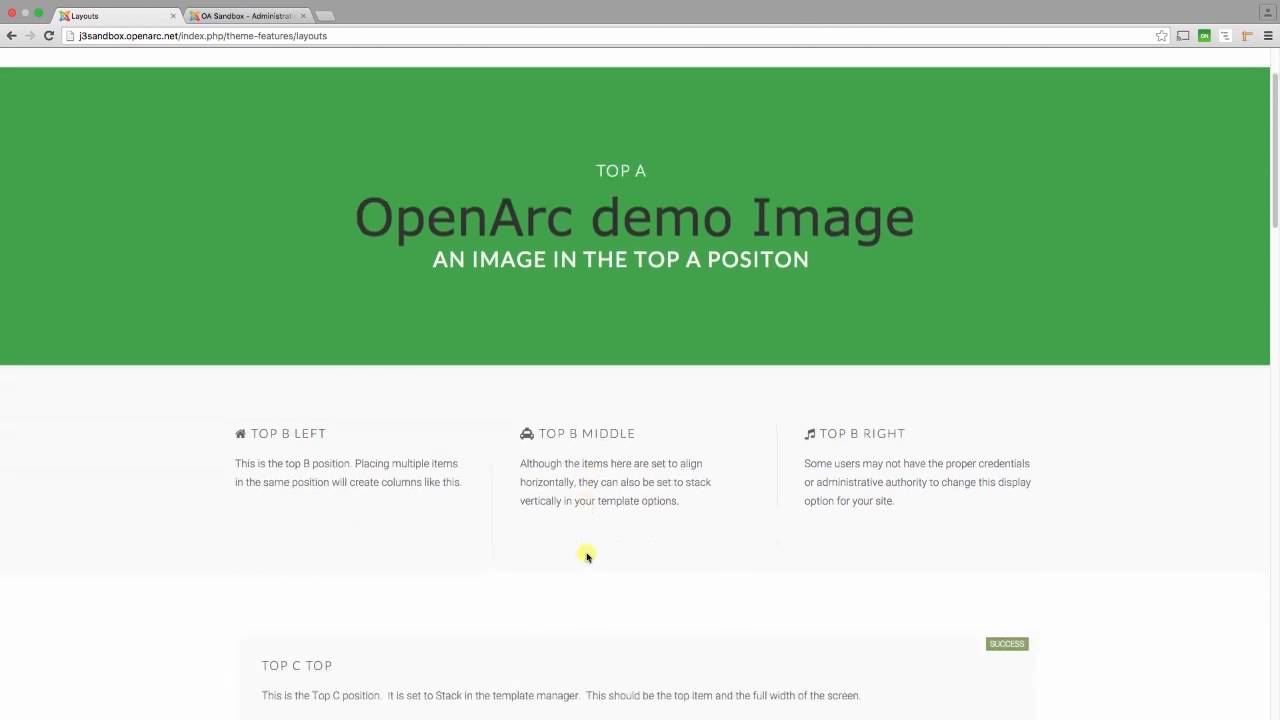Click the music note icon beside Top B Right
Image resolution: width=1280 pixels, height=720 pixels.
pyautogui.click(x=810, y=434)
